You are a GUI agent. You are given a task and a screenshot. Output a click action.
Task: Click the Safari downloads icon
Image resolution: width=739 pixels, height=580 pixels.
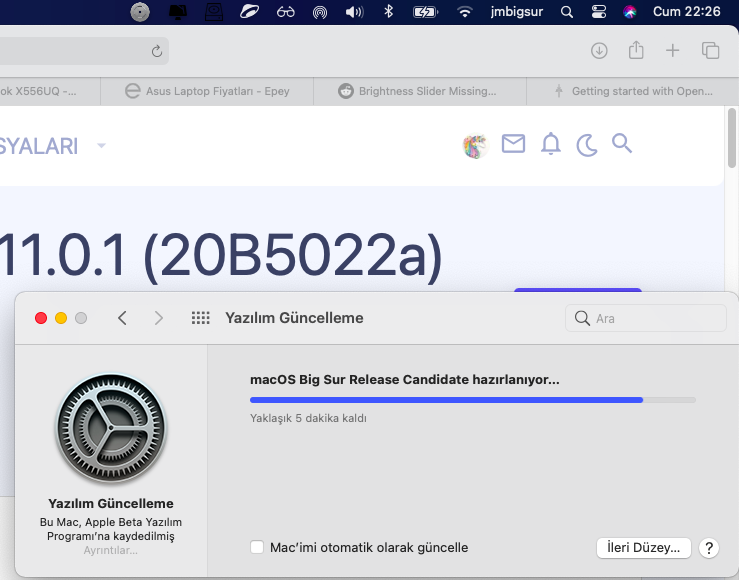coord(599,51)
